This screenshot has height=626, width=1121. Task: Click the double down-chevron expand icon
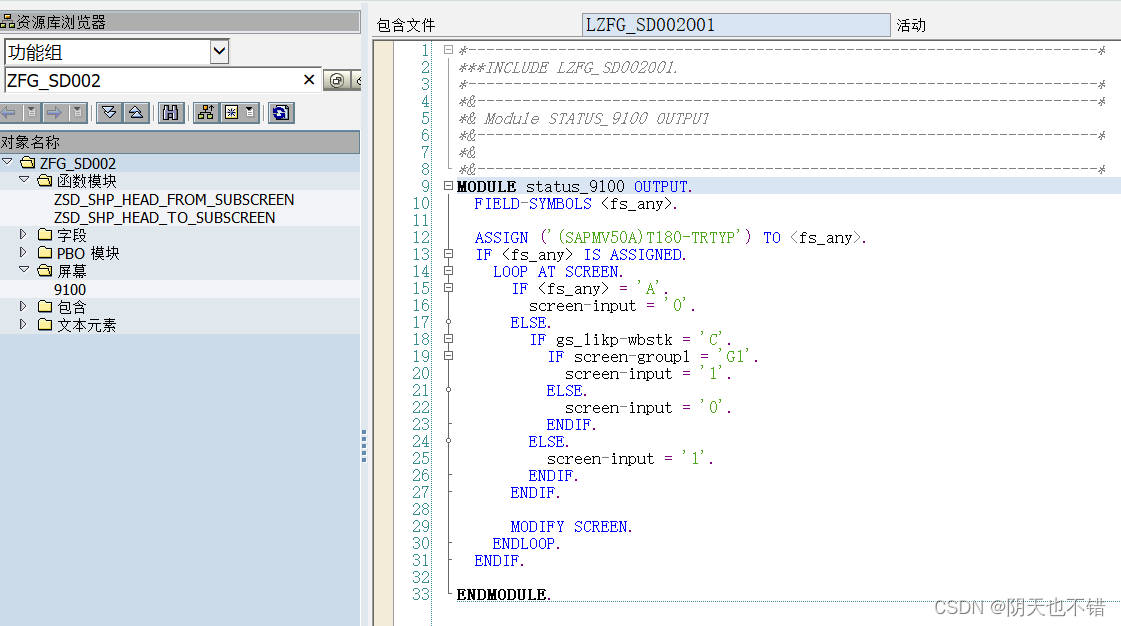point(109,113)
